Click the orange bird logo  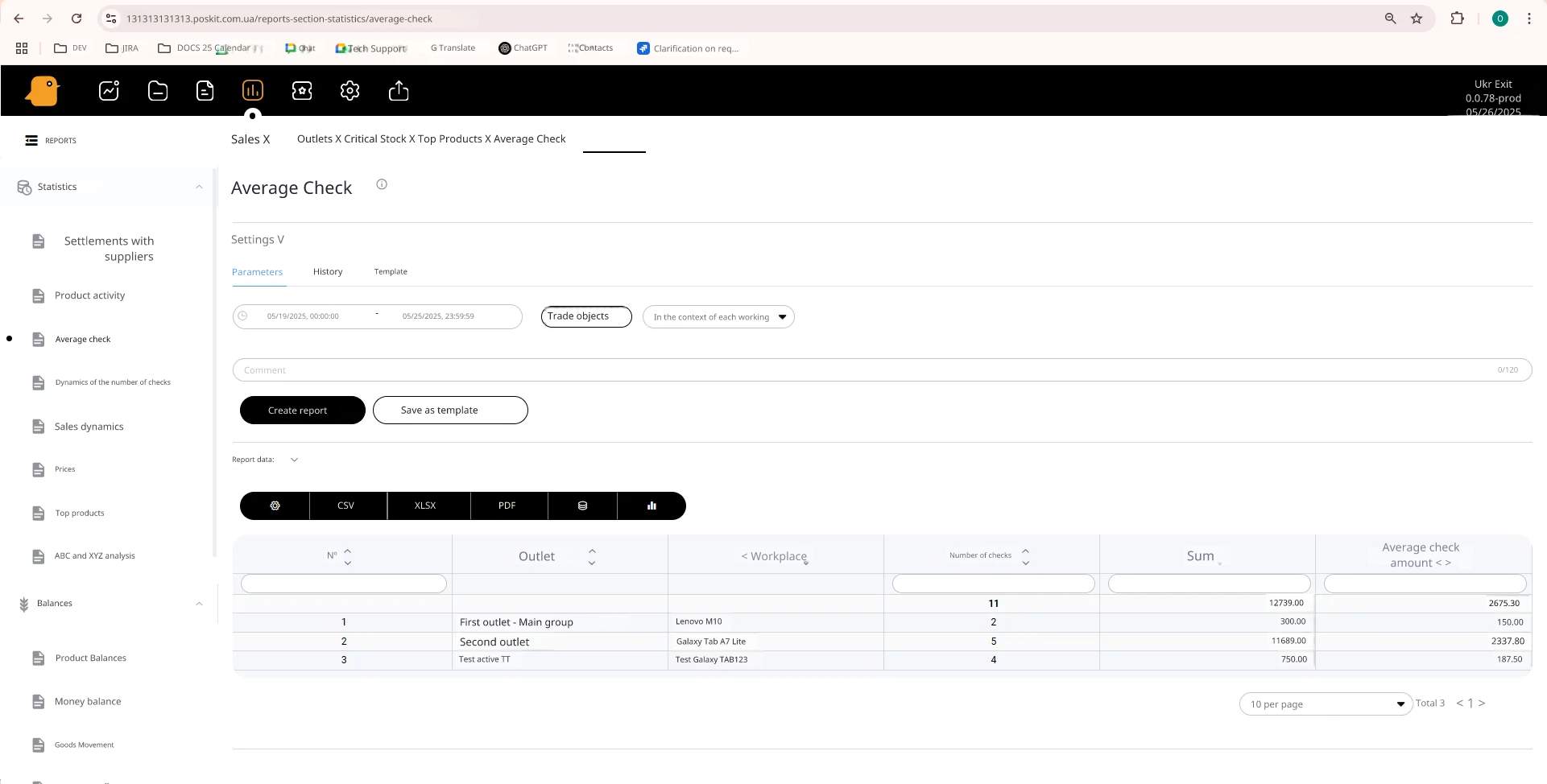click(43, 91)
